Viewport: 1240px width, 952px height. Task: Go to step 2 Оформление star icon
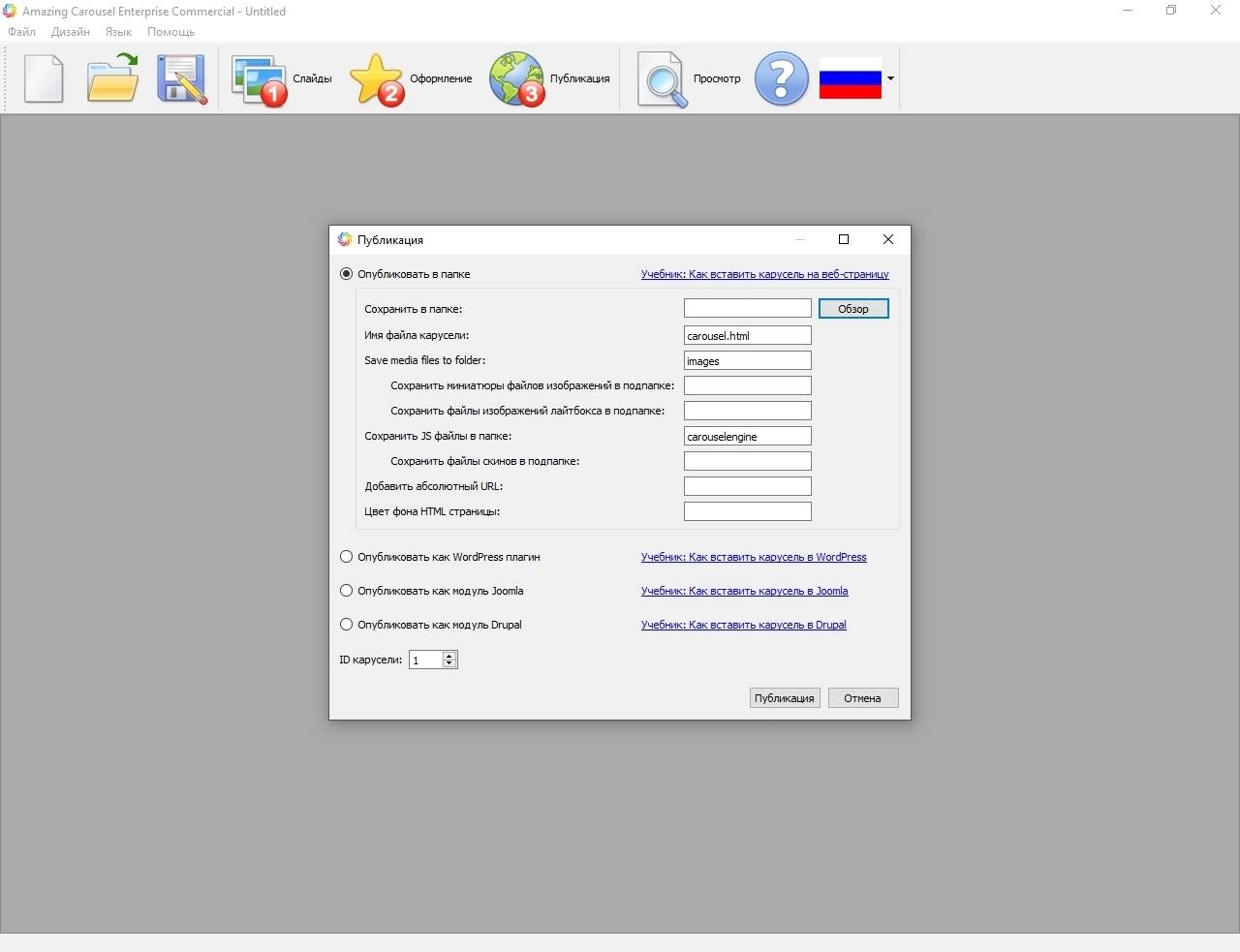(376, 79)
